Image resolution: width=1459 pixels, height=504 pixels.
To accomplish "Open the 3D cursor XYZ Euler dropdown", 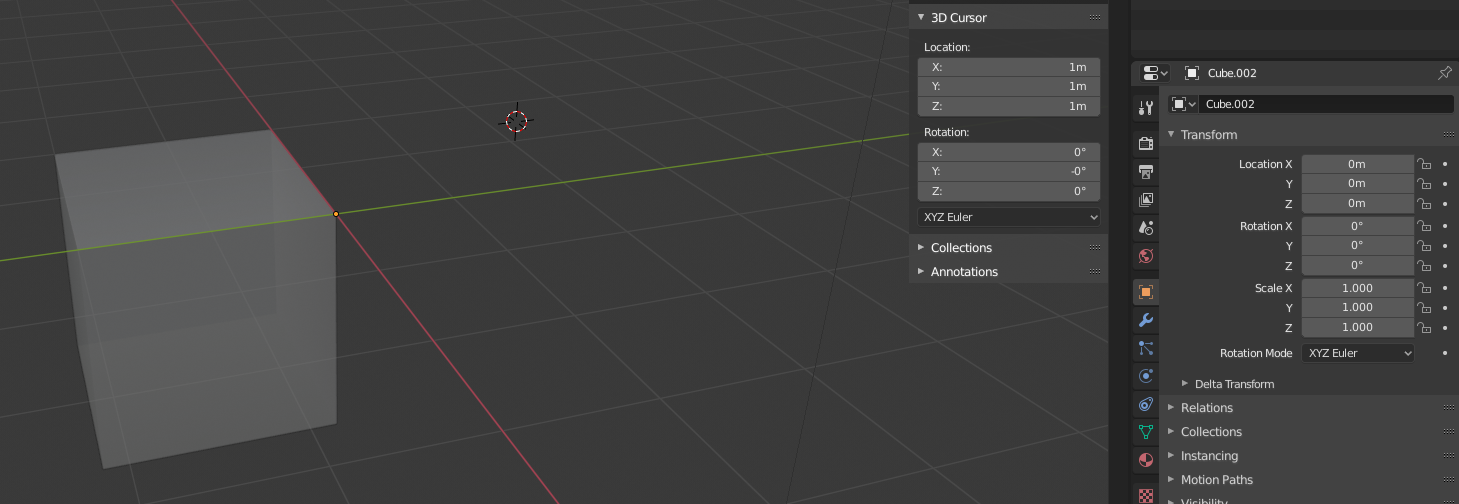I will click(x=1009, y=217).
